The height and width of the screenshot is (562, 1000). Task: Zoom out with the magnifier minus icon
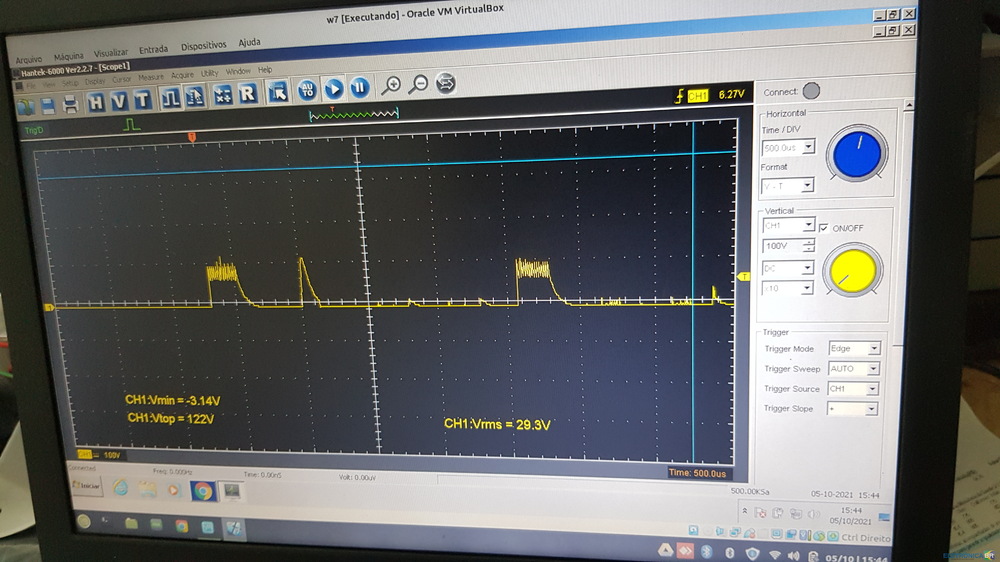pos(418,84)
